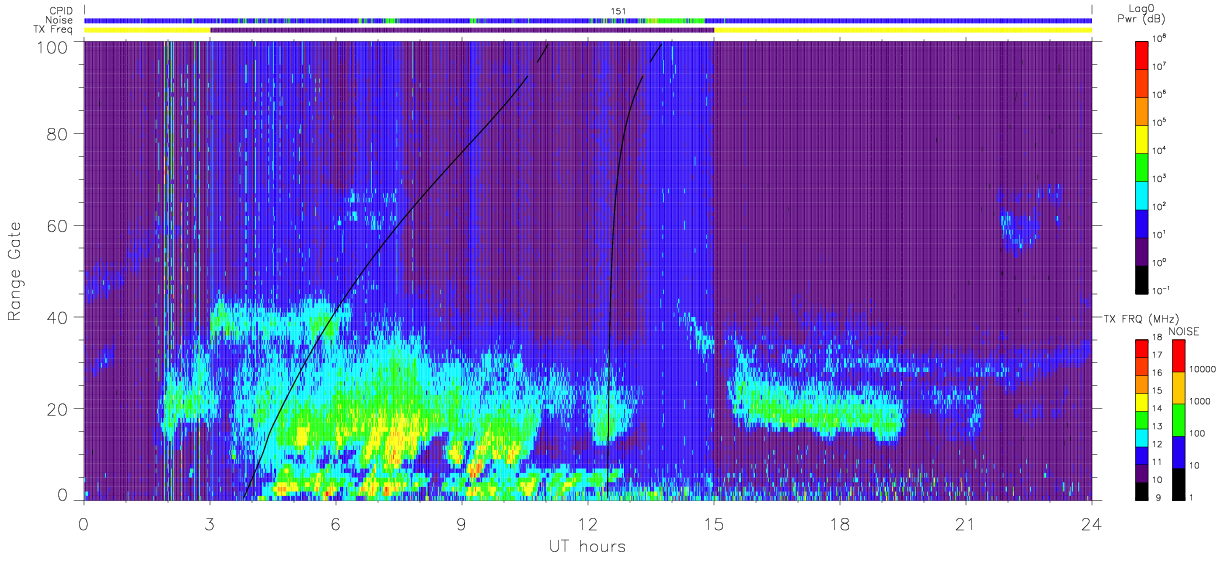
Task: Click the y-axis tick label '40'
Action: point(57,317)
